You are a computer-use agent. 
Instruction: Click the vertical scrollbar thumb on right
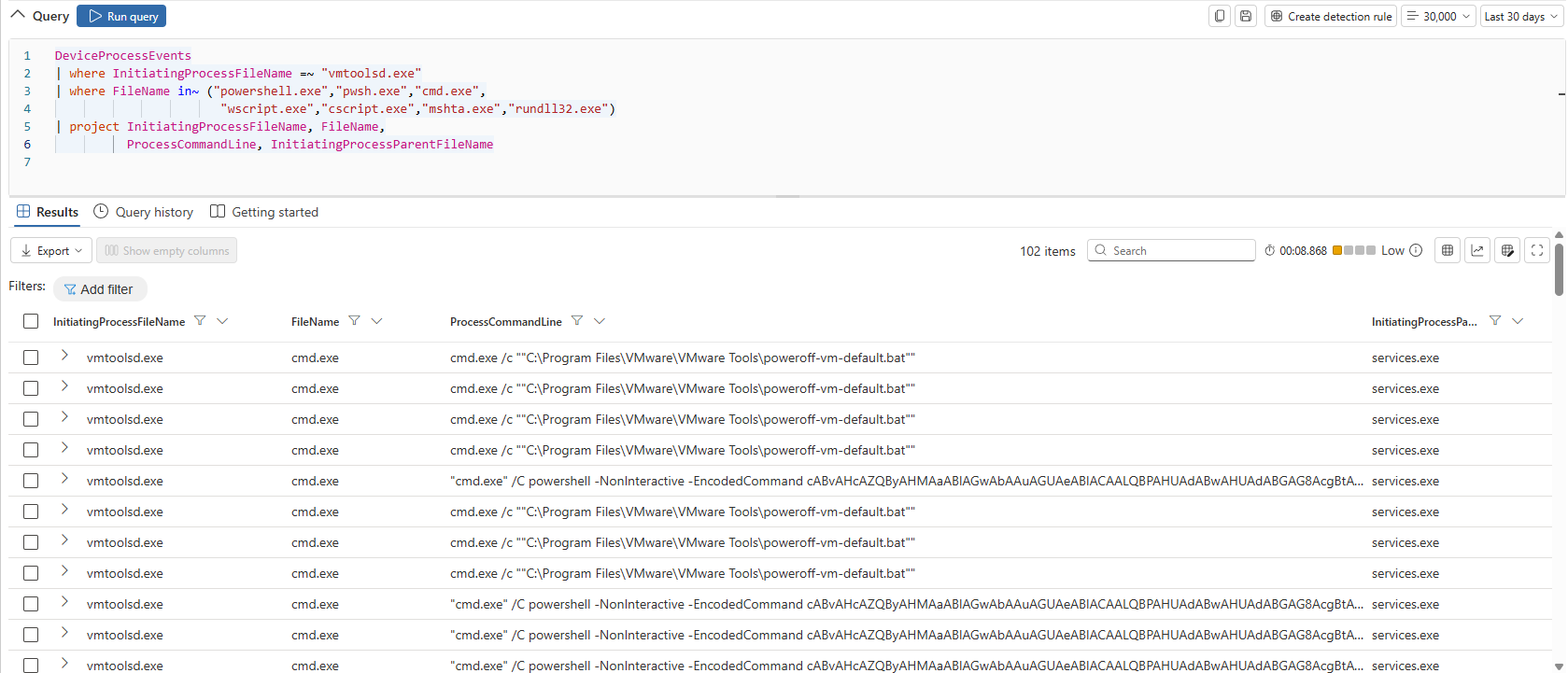[x=1559, y=269]
